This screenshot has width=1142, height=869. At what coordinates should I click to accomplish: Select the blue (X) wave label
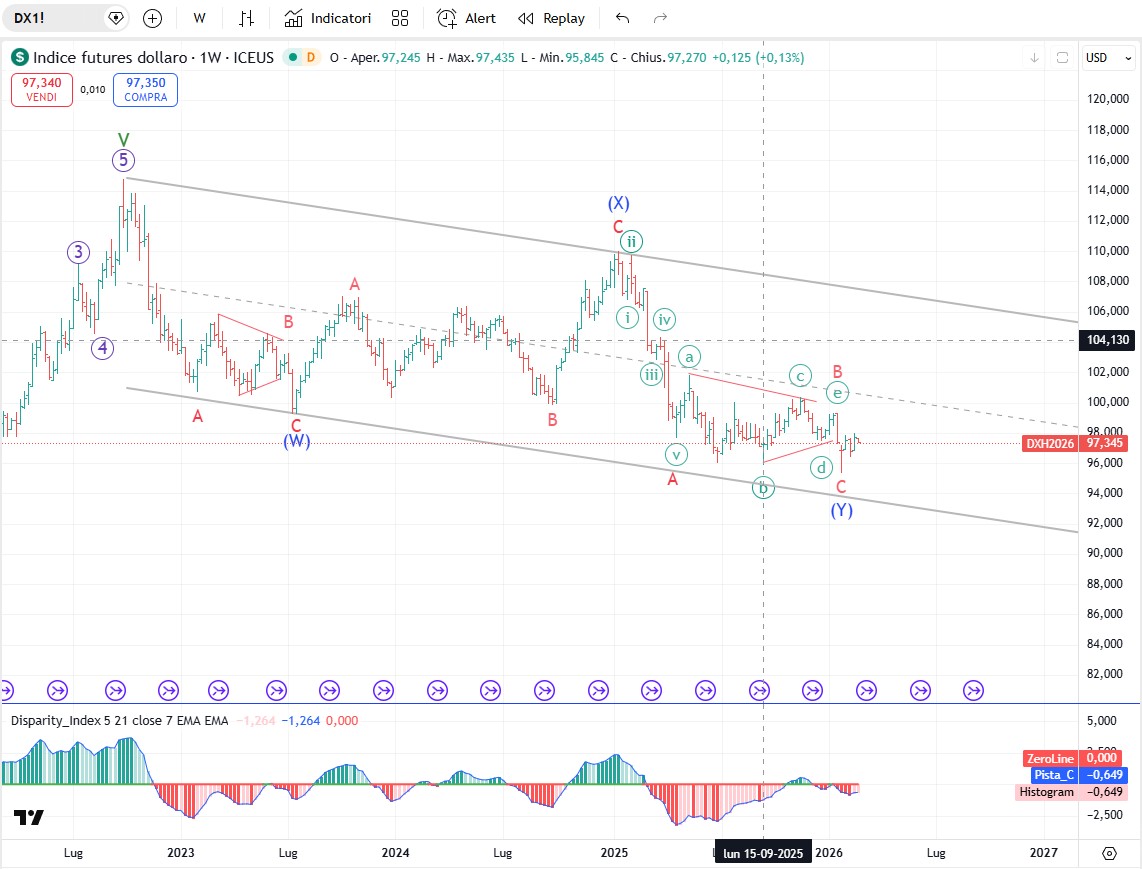[618, 203]
